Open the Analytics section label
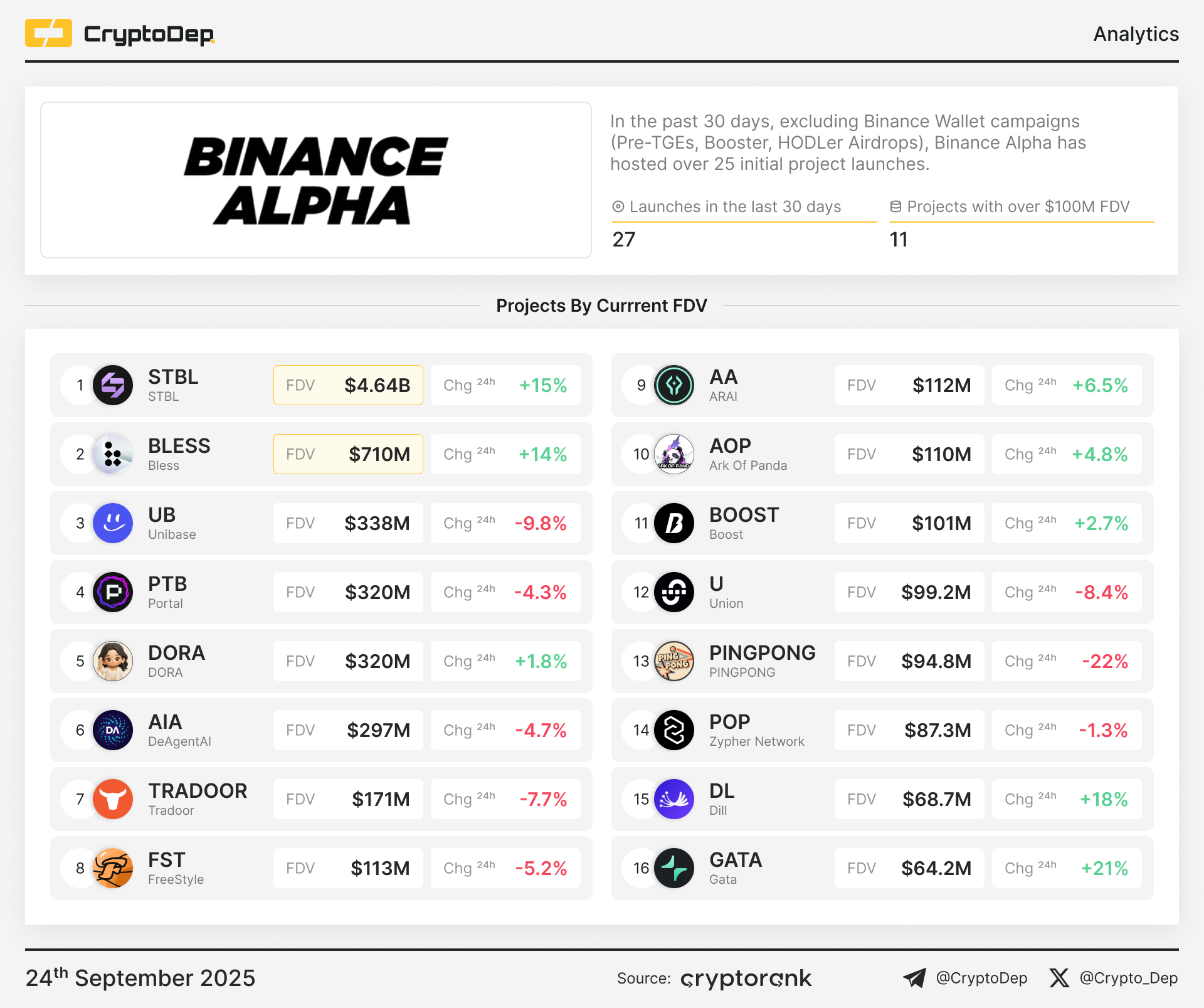 click(1136, 34)
